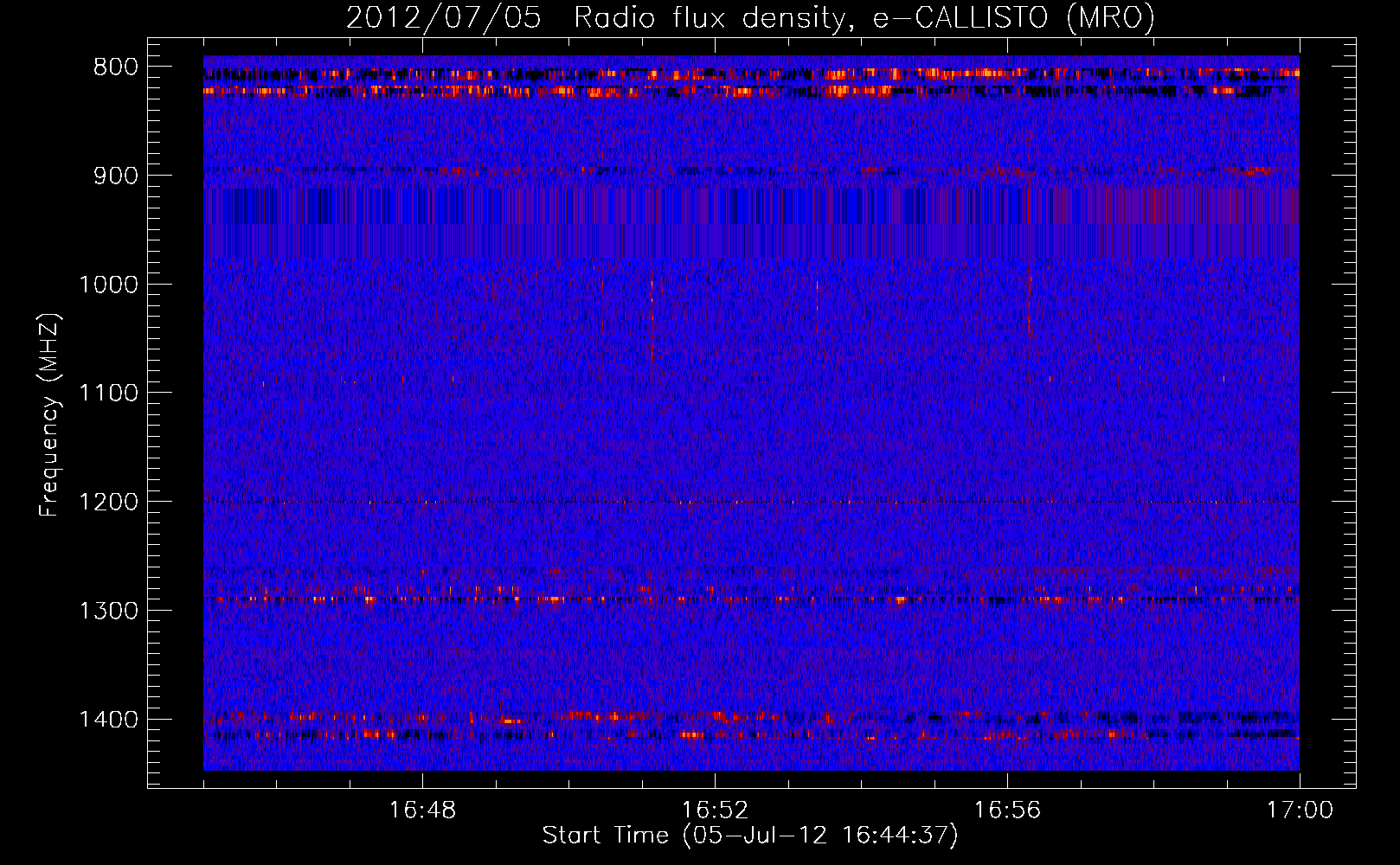
Task: Click the 16:56 time tick label
Action: click(1007, 811)
